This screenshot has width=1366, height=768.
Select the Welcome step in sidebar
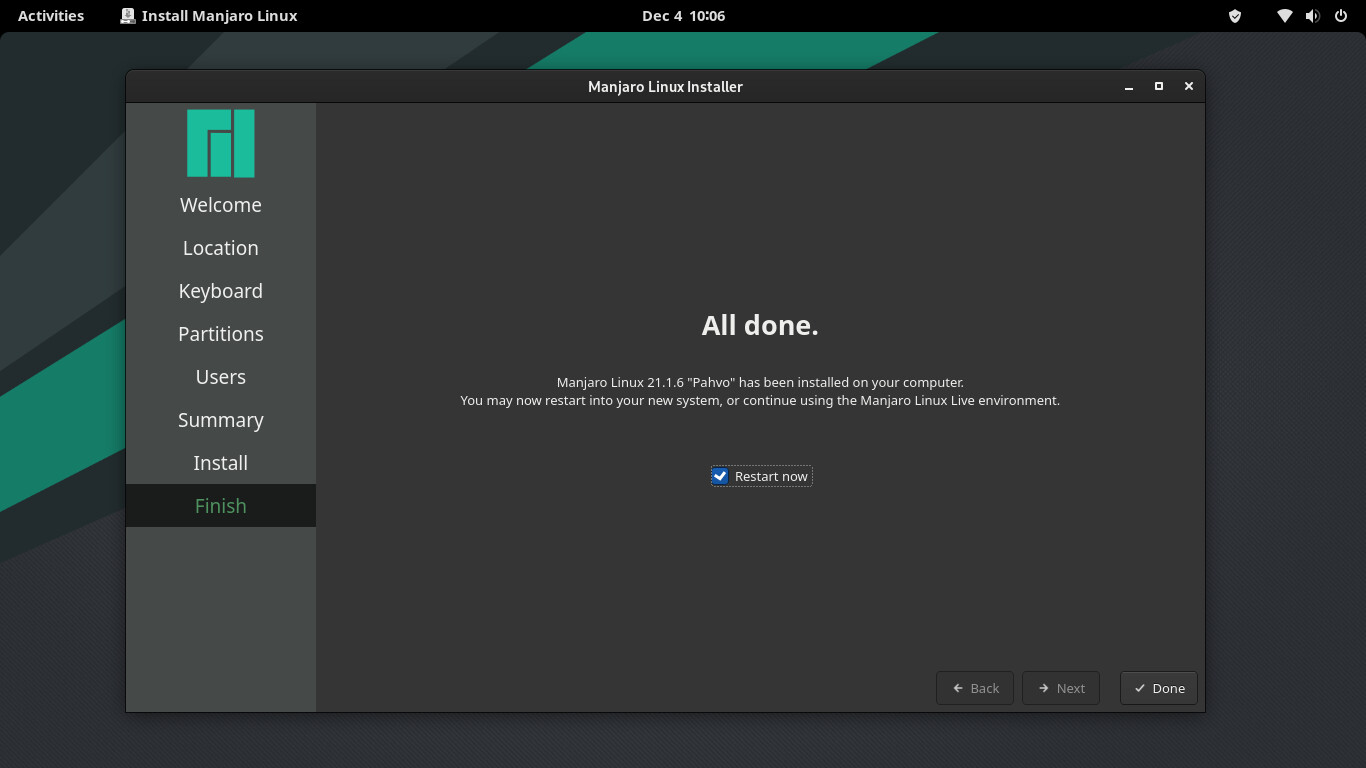[x=220, y=205]
